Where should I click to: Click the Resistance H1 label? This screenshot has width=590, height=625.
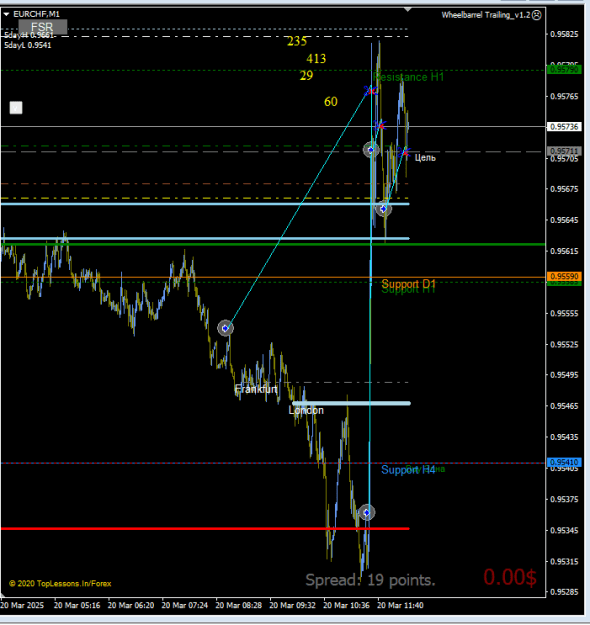(408, 77)
